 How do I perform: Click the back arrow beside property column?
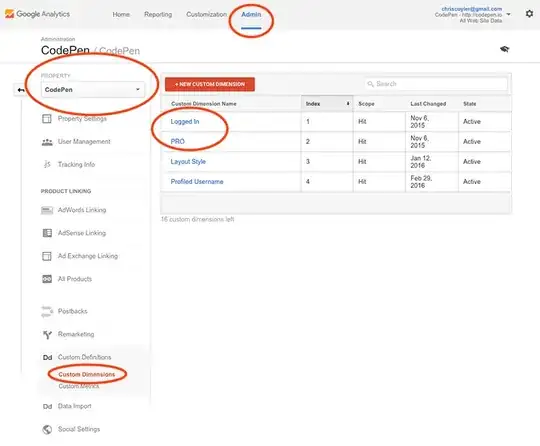21,90
